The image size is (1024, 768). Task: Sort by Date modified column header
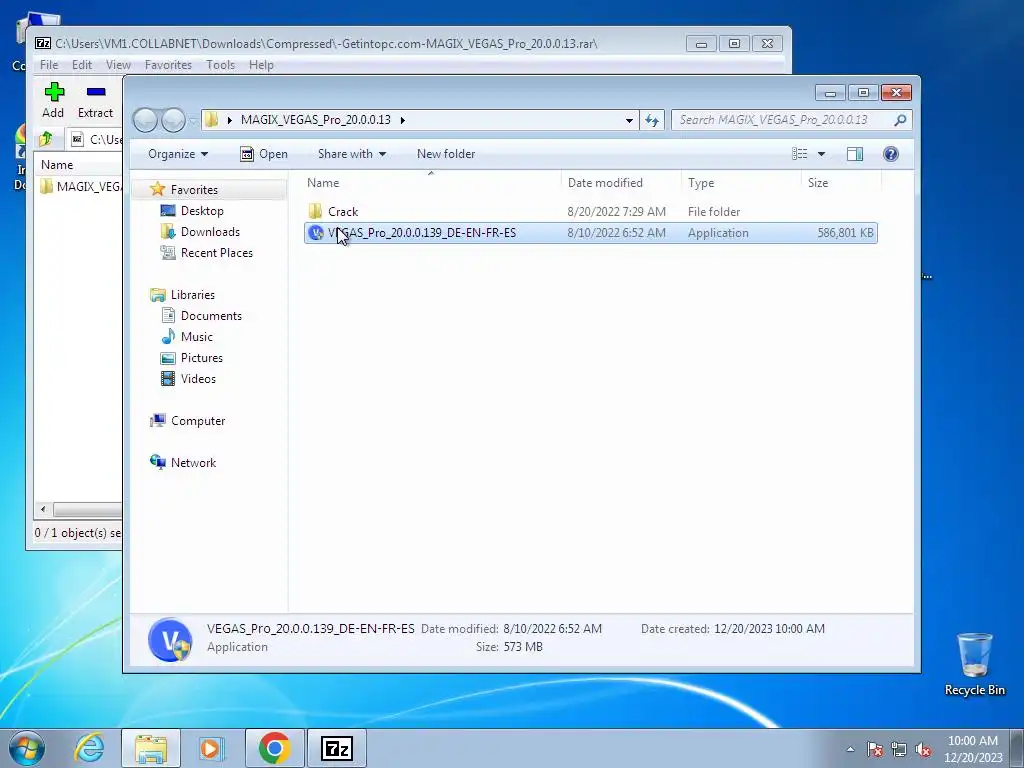tap(621, 183)
